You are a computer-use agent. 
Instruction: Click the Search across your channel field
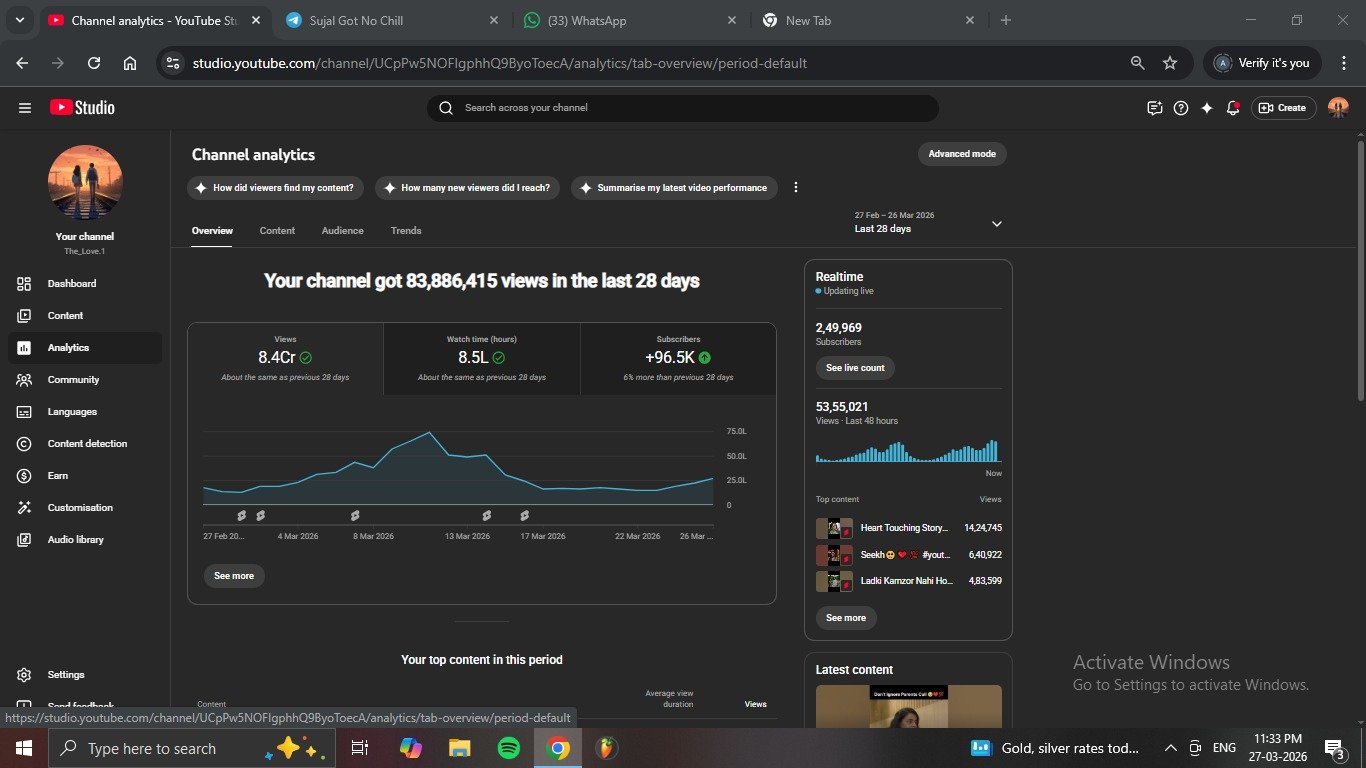click(x=690, y=108)
